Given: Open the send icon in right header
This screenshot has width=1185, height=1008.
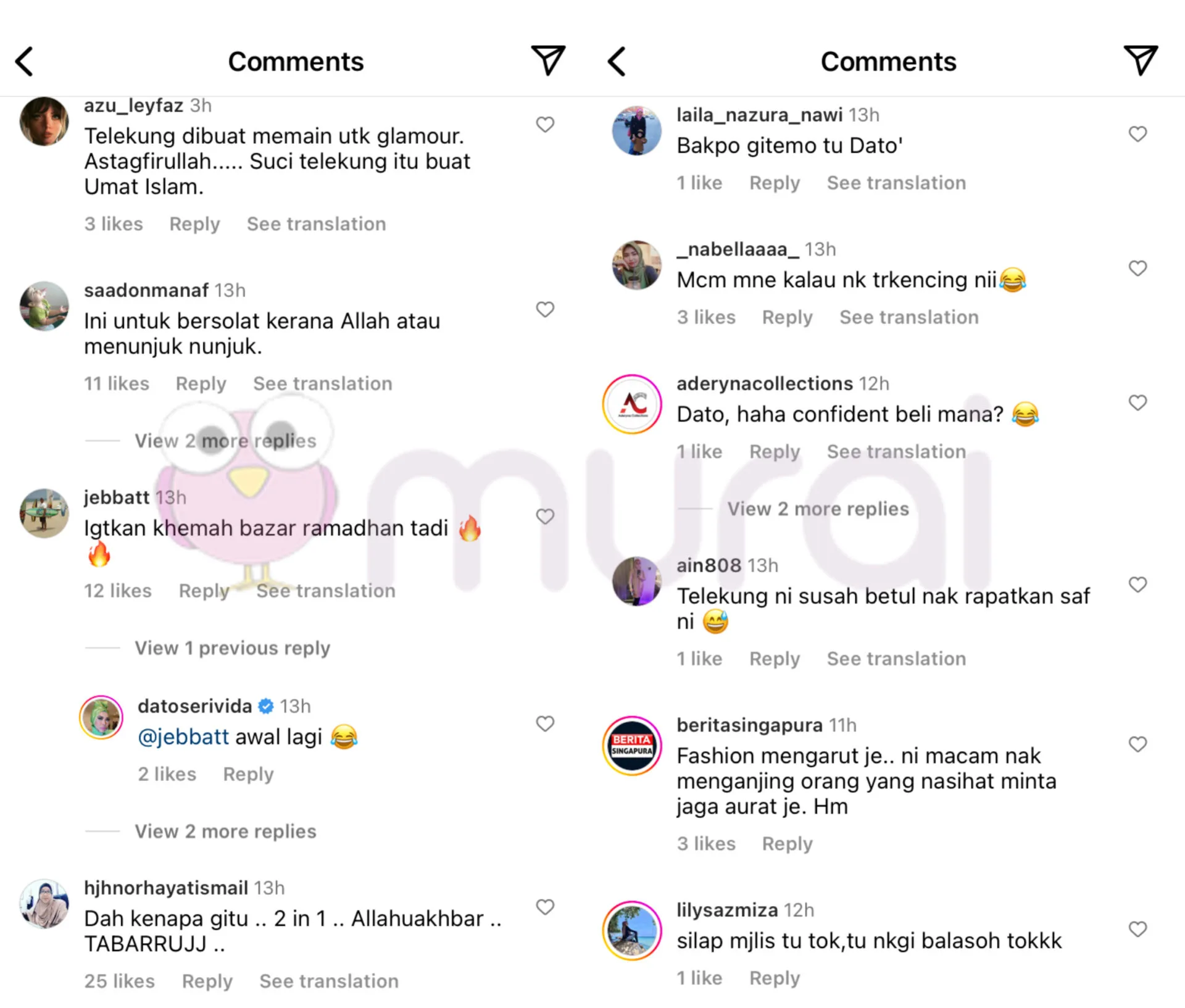Looking at the screenshot, I should tap(1141, 60).
